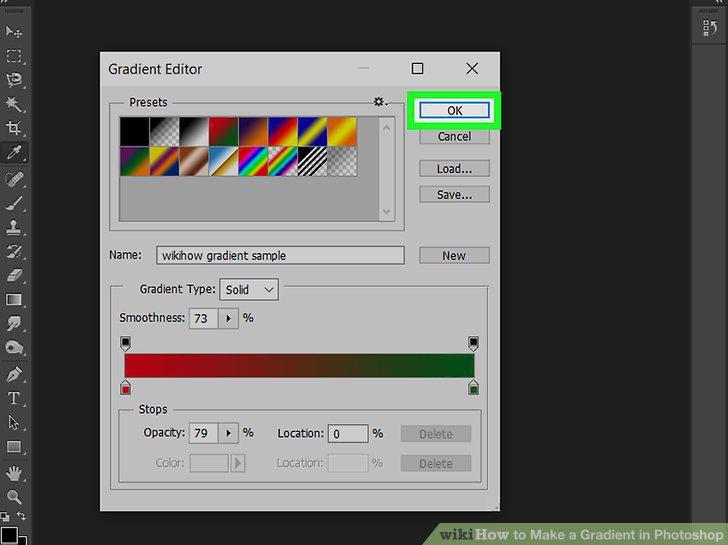Choose the Blue, Yellow, Blue preset
The image size is (728, 545).
[313, 132]
